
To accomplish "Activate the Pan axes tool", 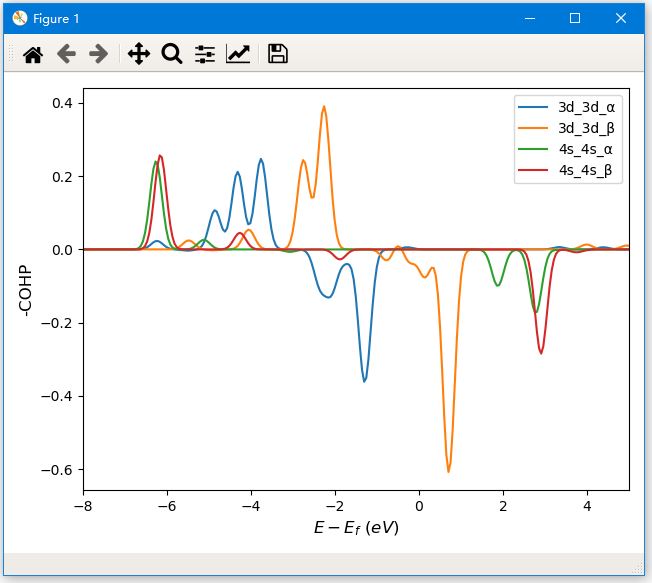I will 138,54.
